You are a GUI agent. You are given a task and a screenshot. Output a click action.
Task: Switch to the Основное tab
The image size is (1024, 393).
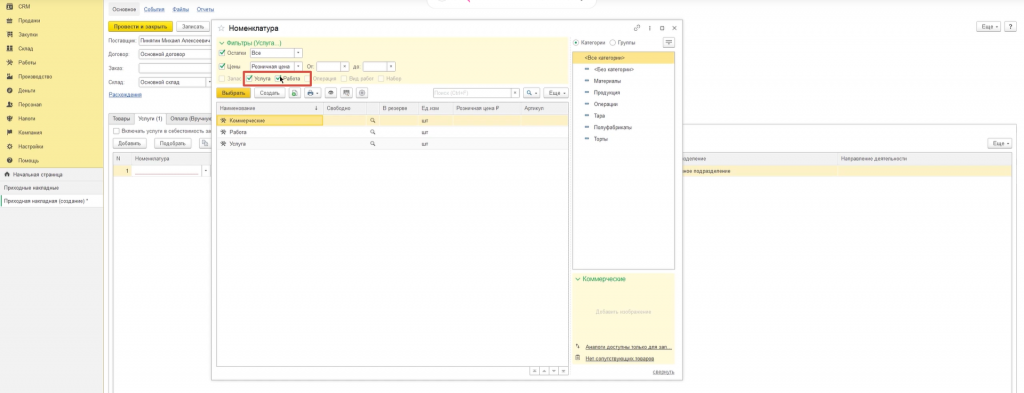click(x=124, y=10)
